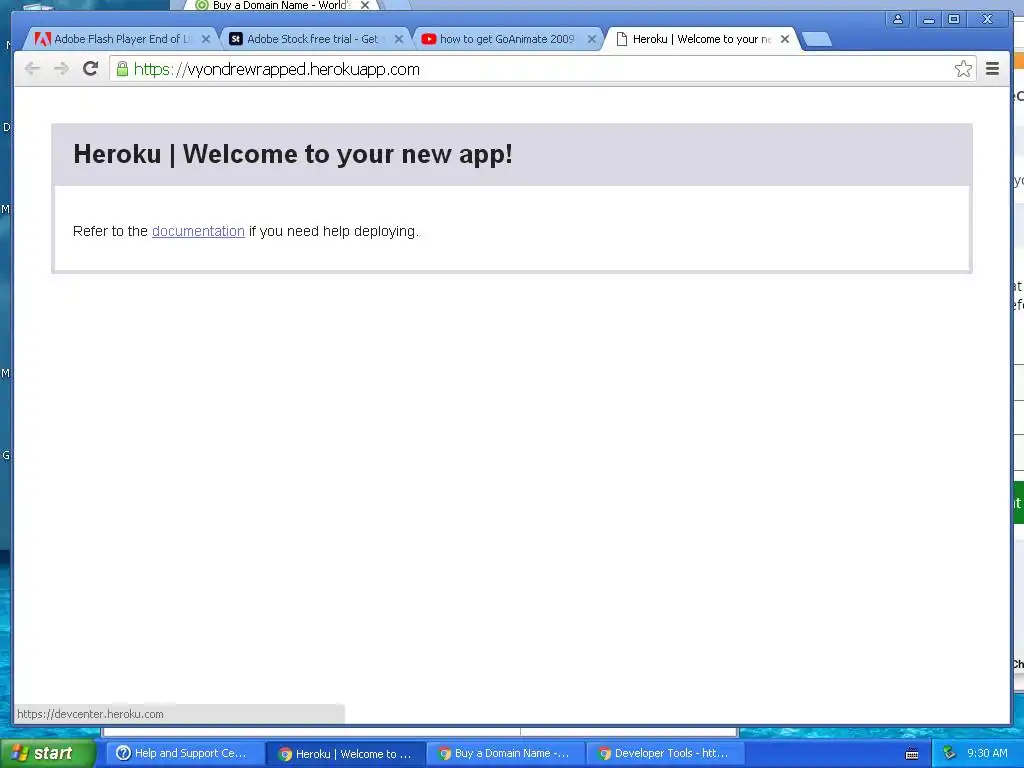Click the 9:30 AM system clock
The width and height of the screenshot is (1024, 768).
[987, 753]
